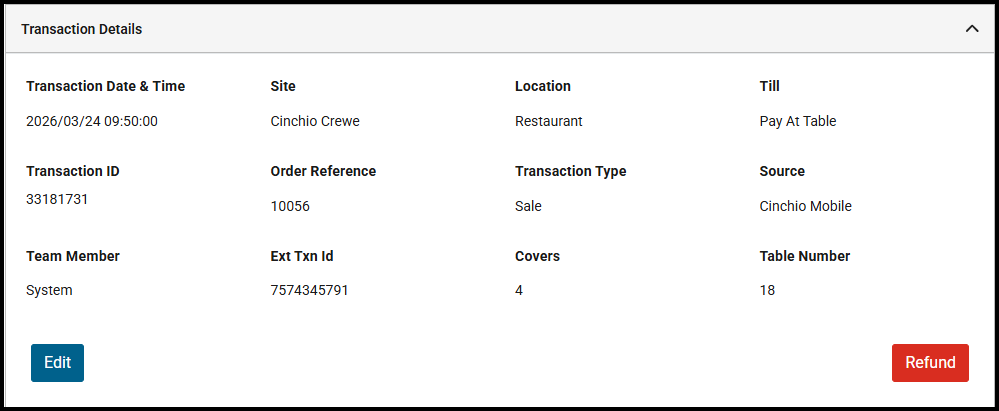This screenshot has height=411, width=999.
Task: Select the Covers value 4
Action: (x=519, y=290)
